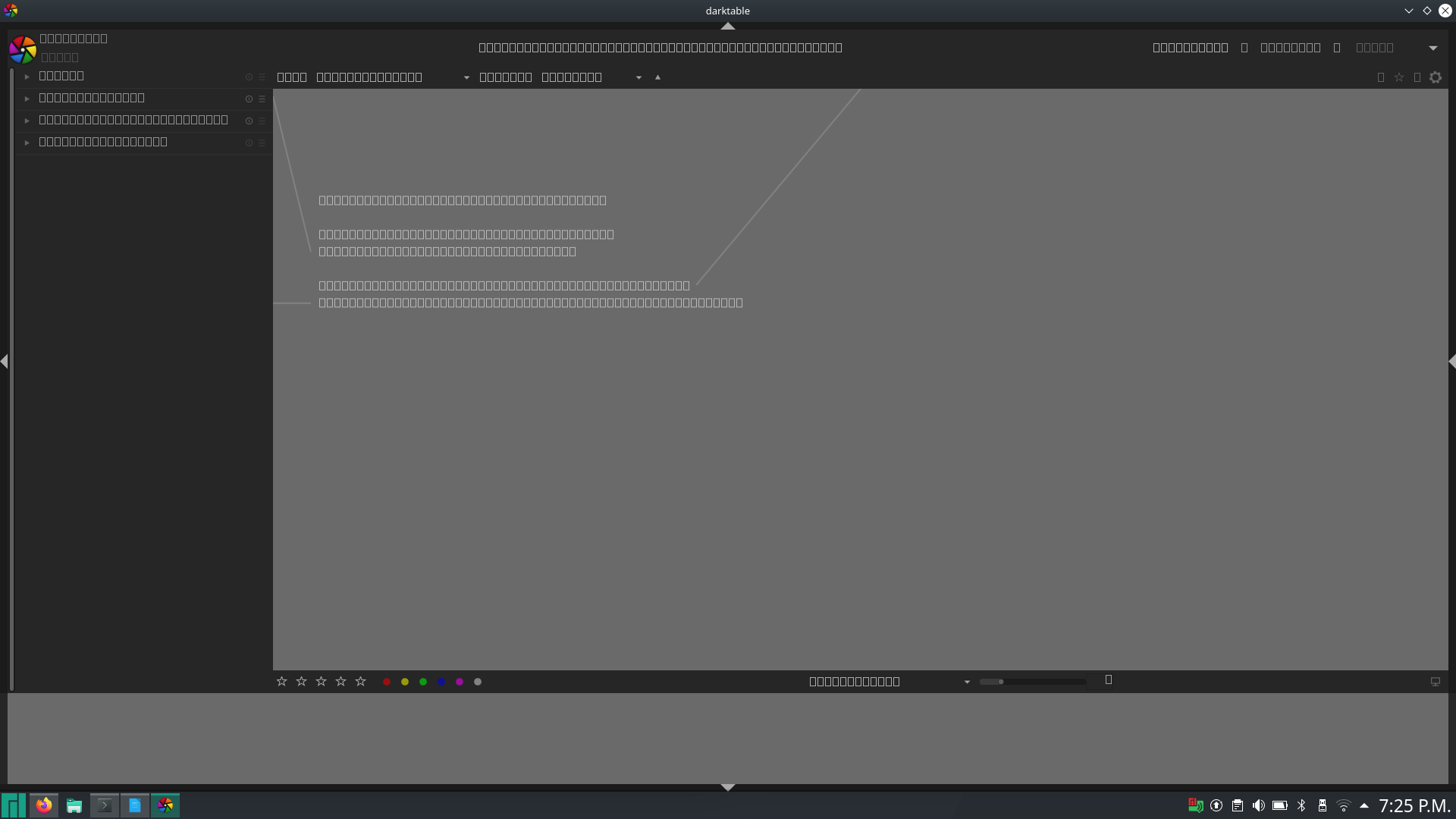Toggle the green color label
Screen dimensions: 1456x819
pyautogui.click(x=423, y=682)
